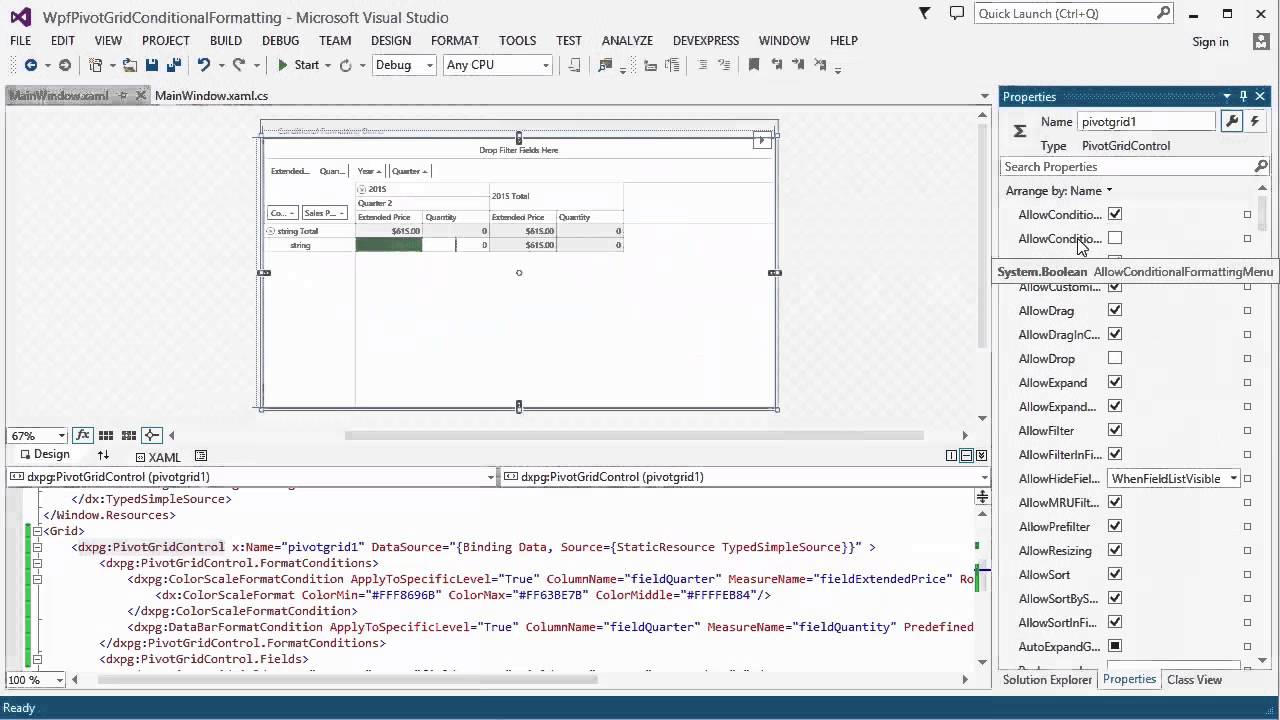
Task: Toggle a bookmark using the bookmark toolbar icon
Action: click(754, 65)
